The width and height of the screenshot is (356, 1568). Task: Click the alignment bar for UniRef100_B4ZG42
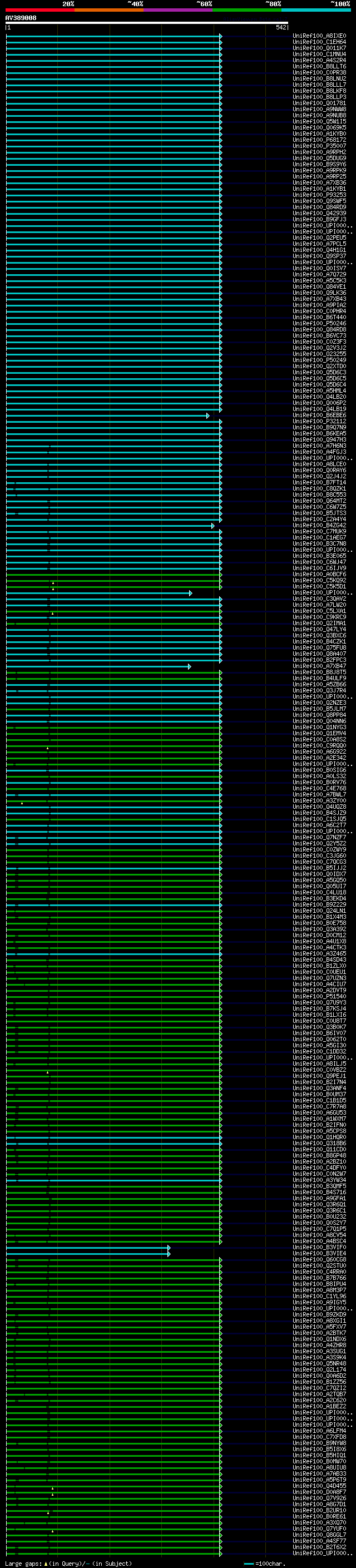click(110, 526)
